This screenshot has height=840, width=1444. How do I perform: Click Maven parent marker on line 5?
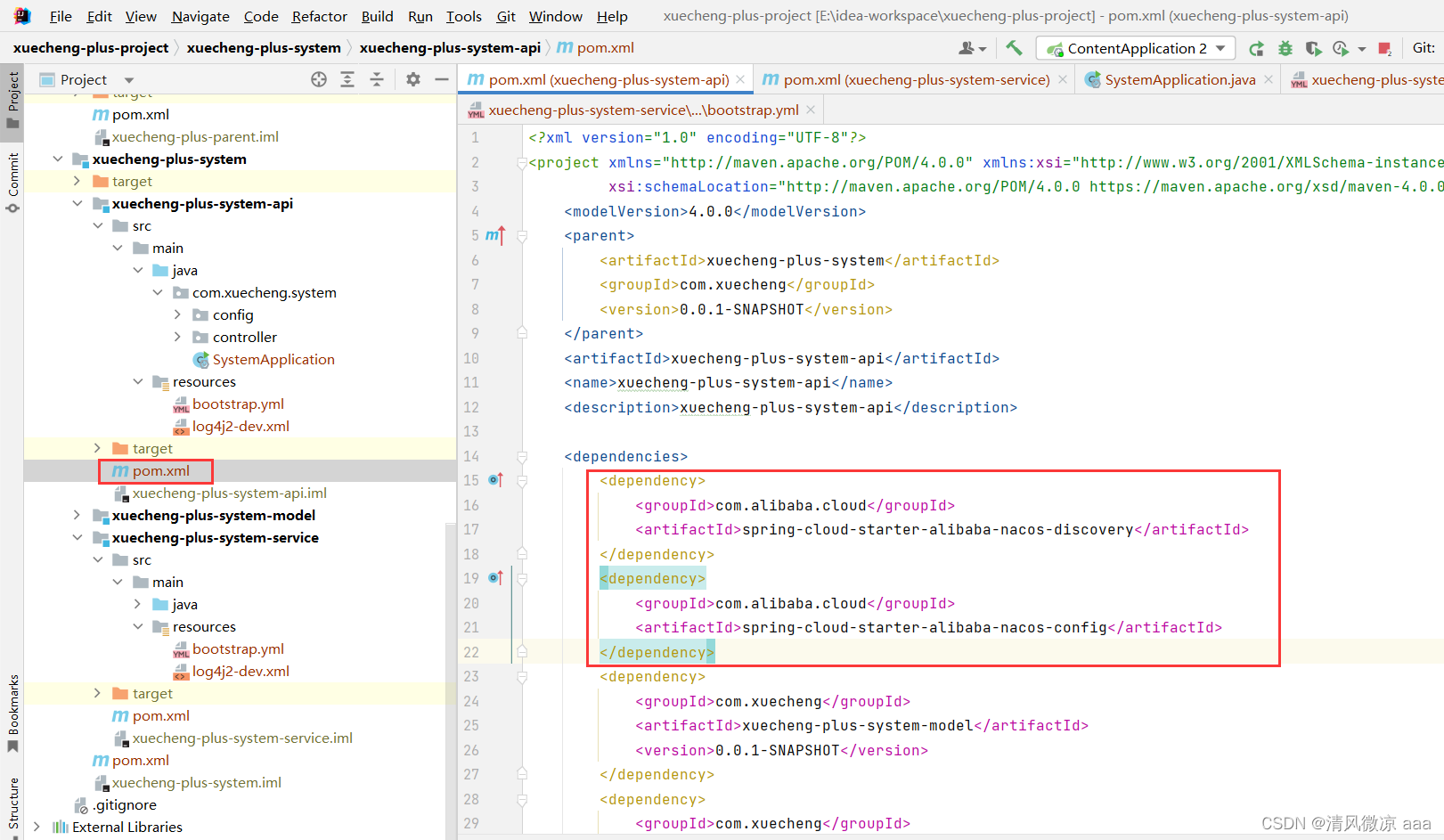(495, 235)
